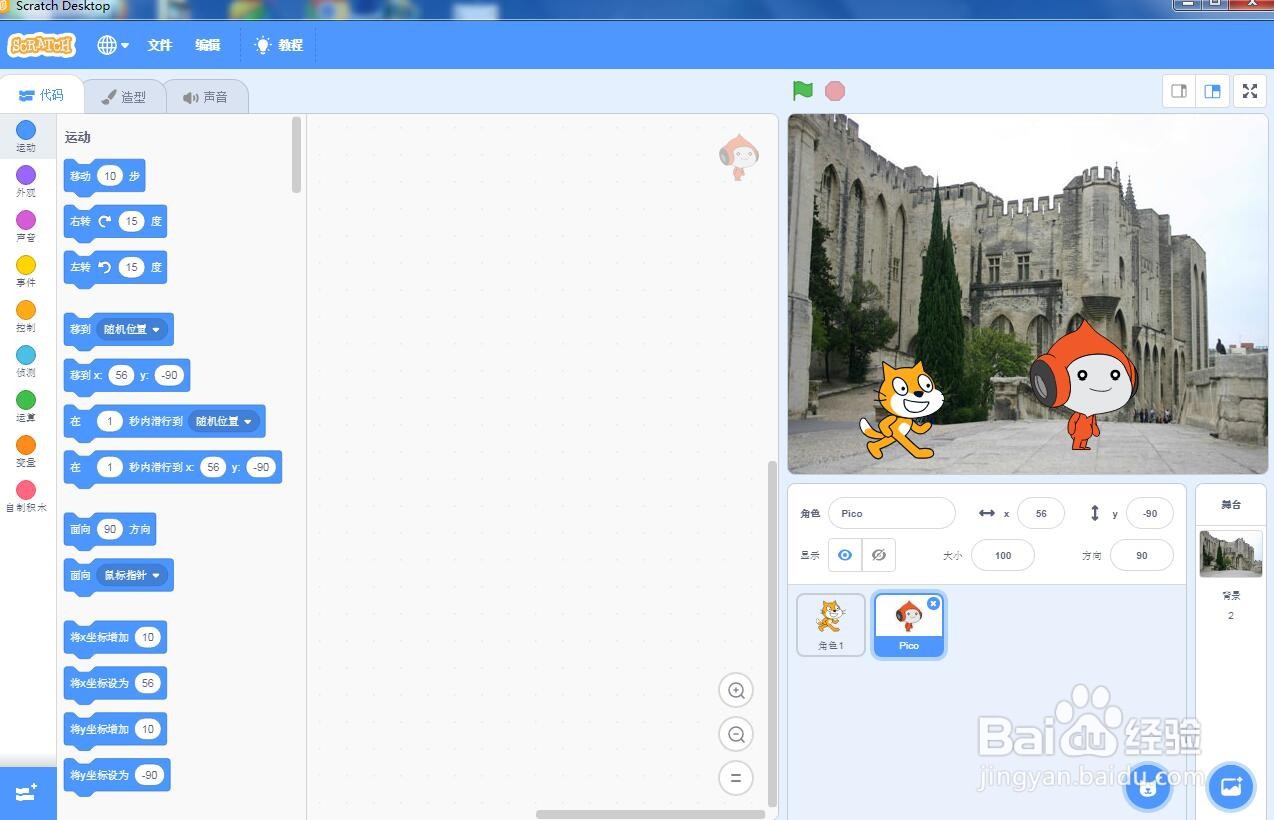The image size is (1274, 820).
Task: Delete the Pico sprite using x button
Action: coord(933,603)
